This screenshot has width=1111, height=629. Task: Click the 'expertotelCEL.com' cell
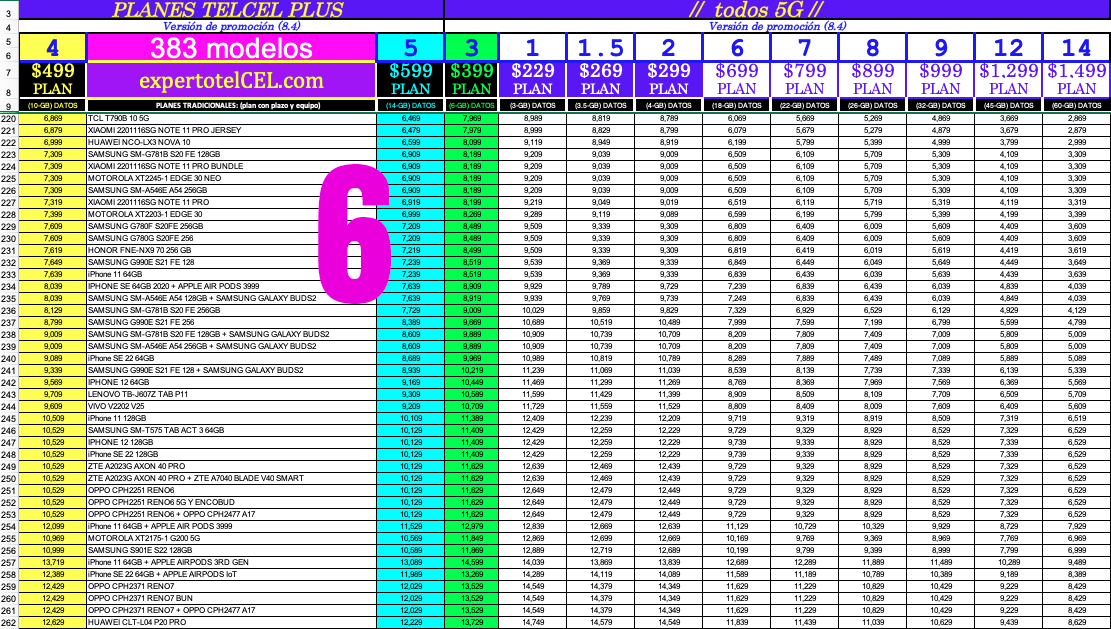(231, 81)
